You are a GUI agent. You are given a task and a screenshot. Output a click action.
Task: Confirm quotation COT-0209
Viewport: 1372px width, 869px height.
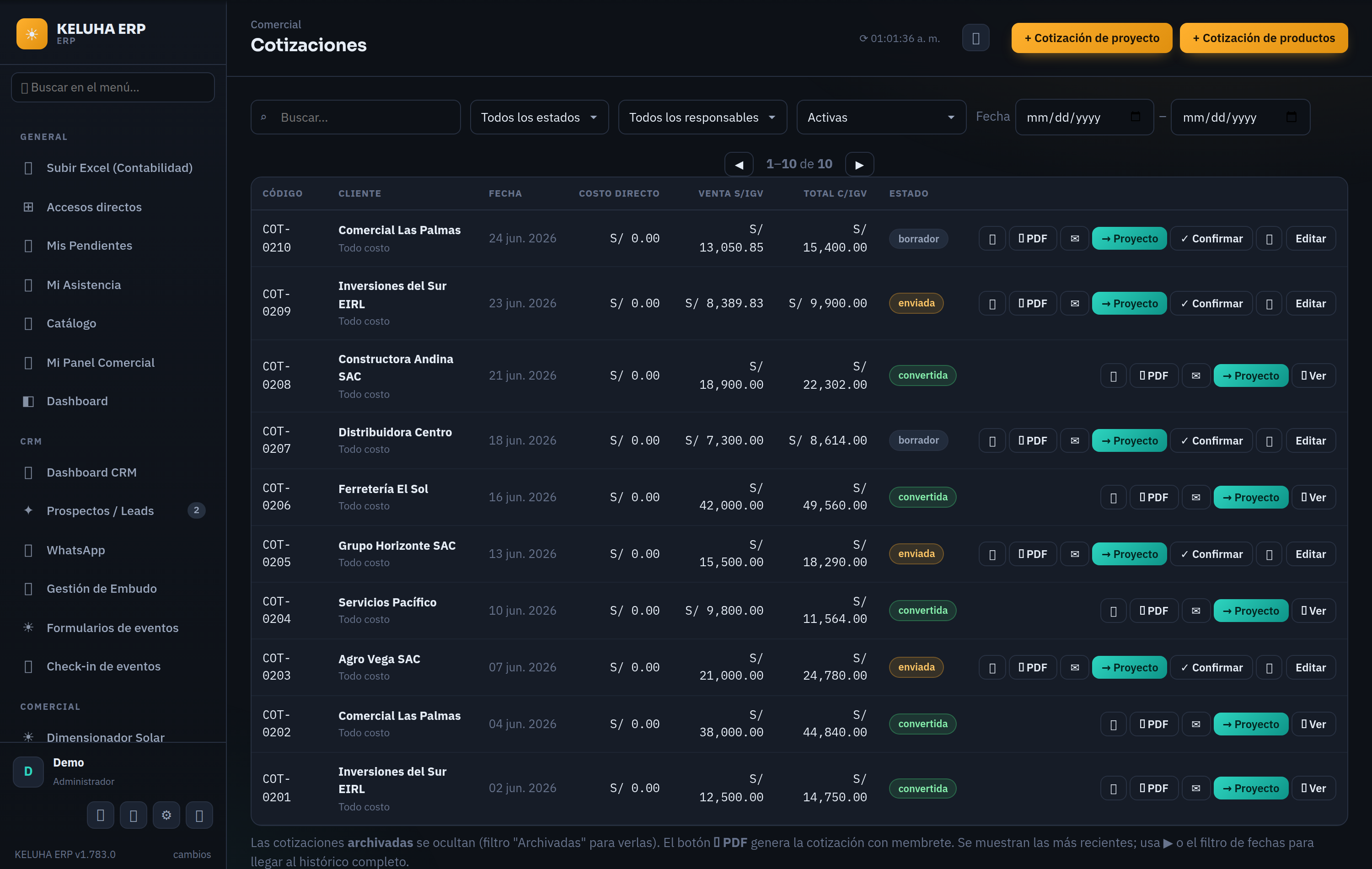click(x=1211, y=303)
